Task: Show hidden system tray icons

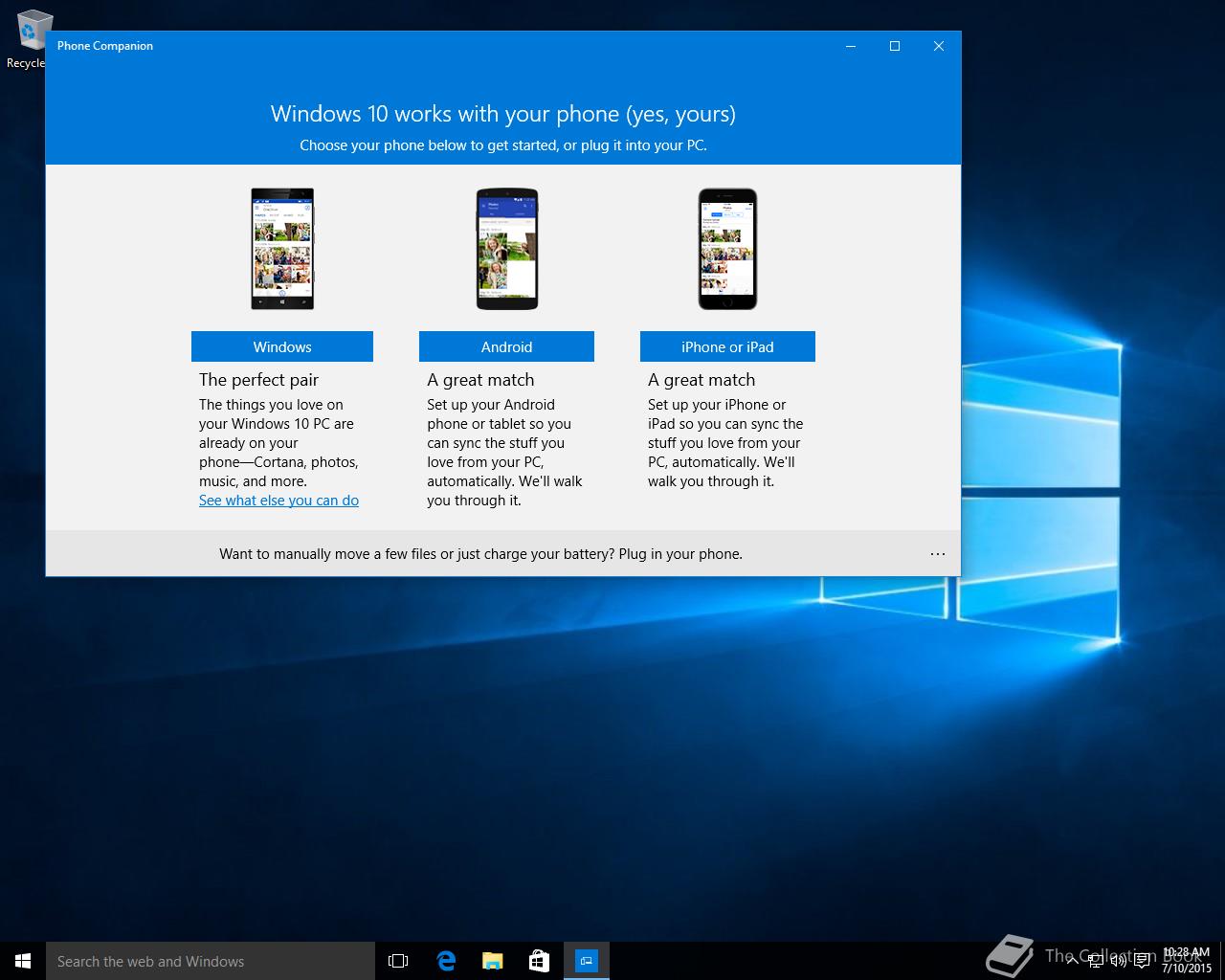Action: (x=1072, y=961)
